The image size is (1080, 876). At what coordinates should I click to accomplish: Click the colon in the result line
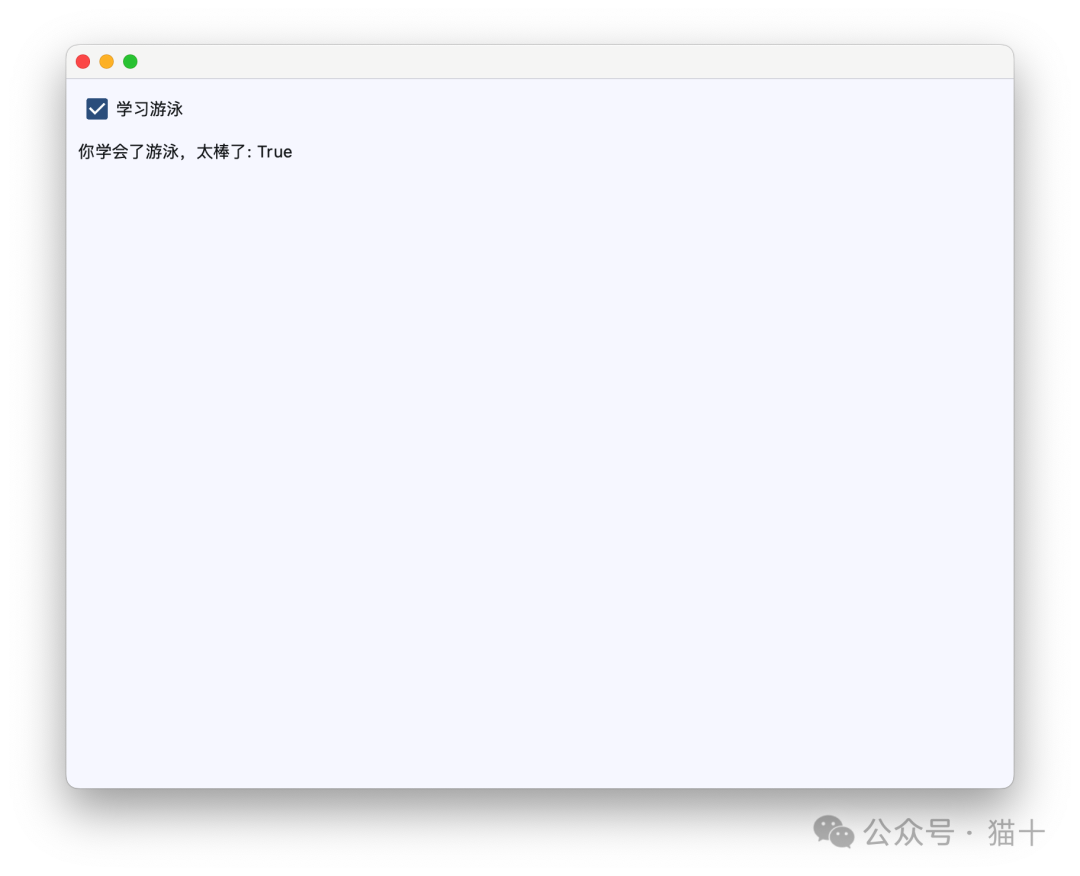(x=249, y=152)
